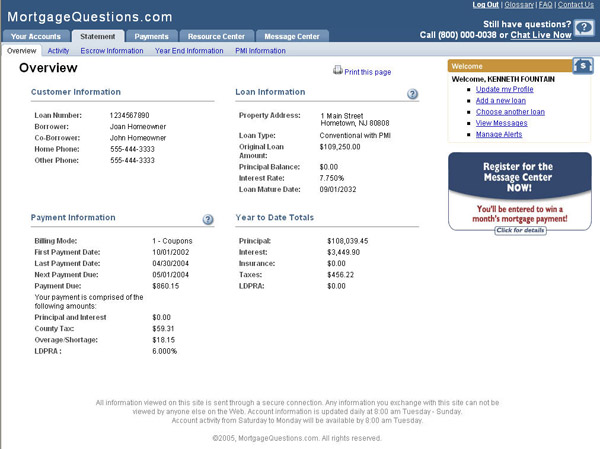The image size is (600, 449).
Task: Click the chat bubble question icon in header
Action: 584,28
